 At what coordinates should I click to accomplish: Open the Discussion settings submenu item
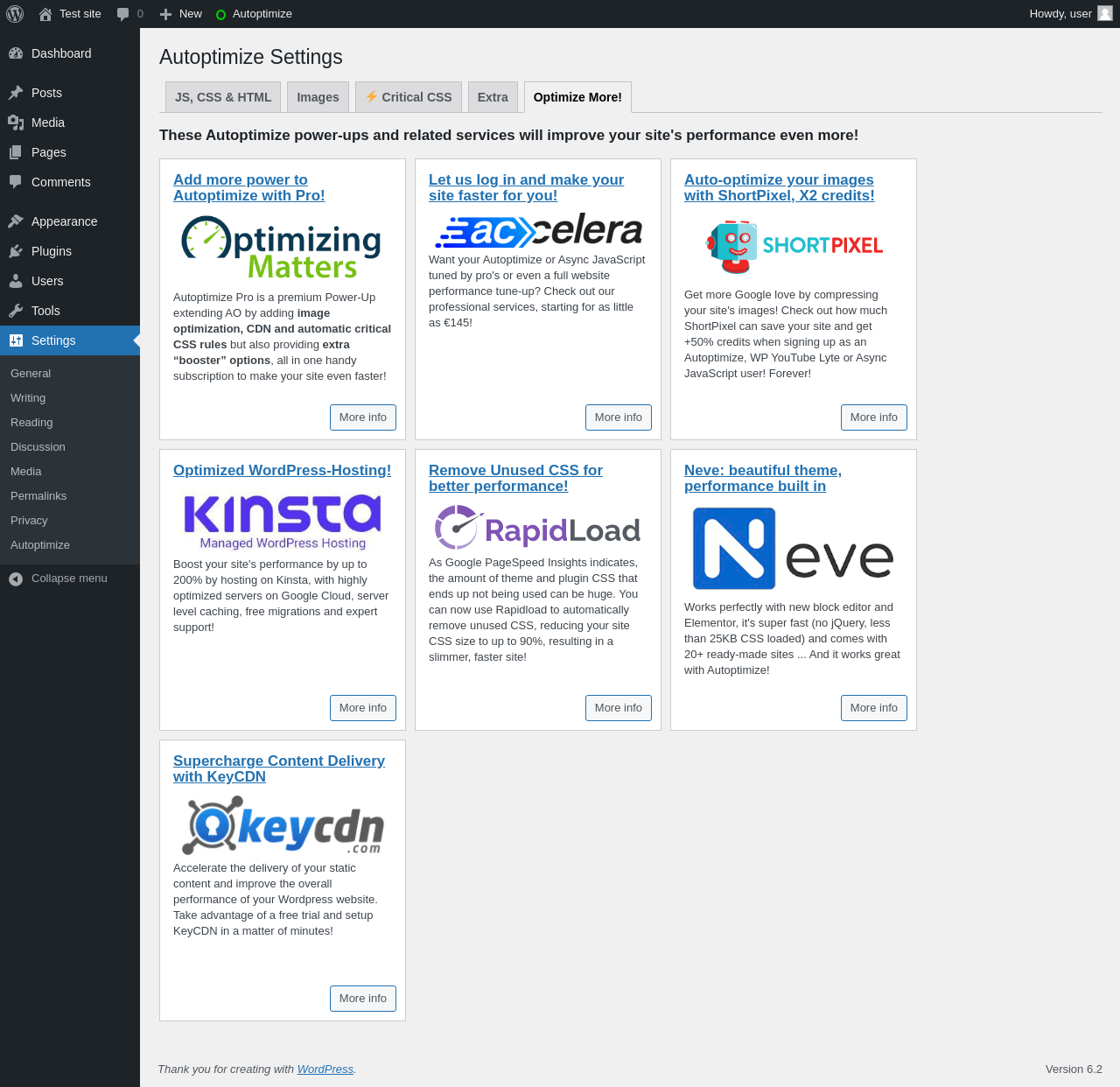[38, 447]
